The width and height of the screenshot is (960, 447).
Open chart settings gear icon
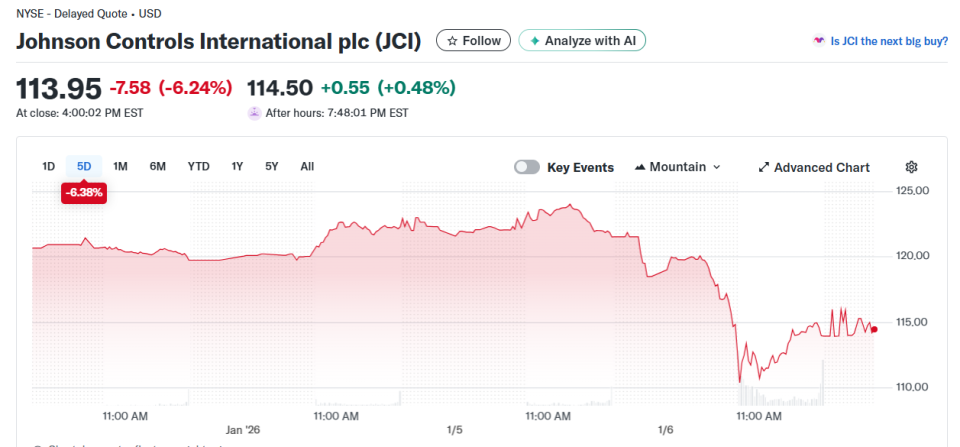point(911,167)
